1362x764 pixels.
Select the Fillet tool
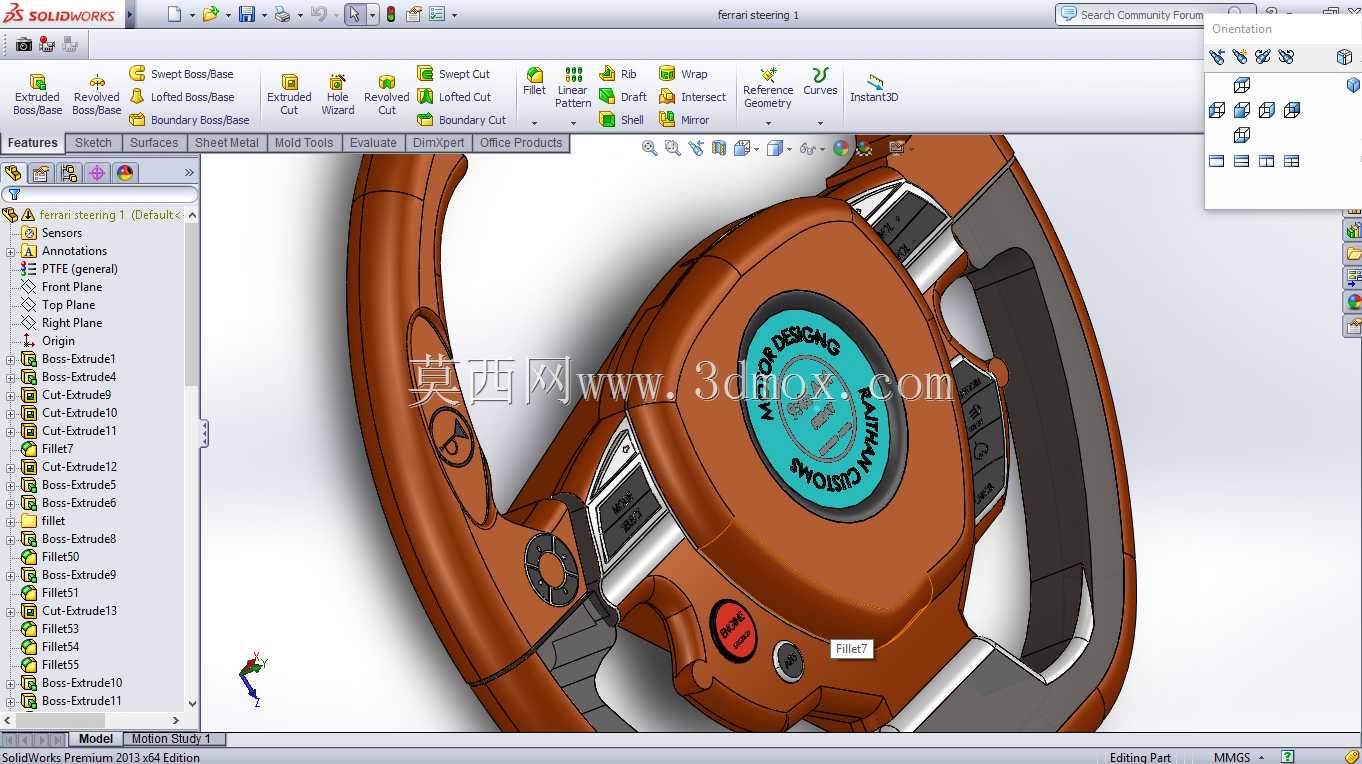coord(535,82)
